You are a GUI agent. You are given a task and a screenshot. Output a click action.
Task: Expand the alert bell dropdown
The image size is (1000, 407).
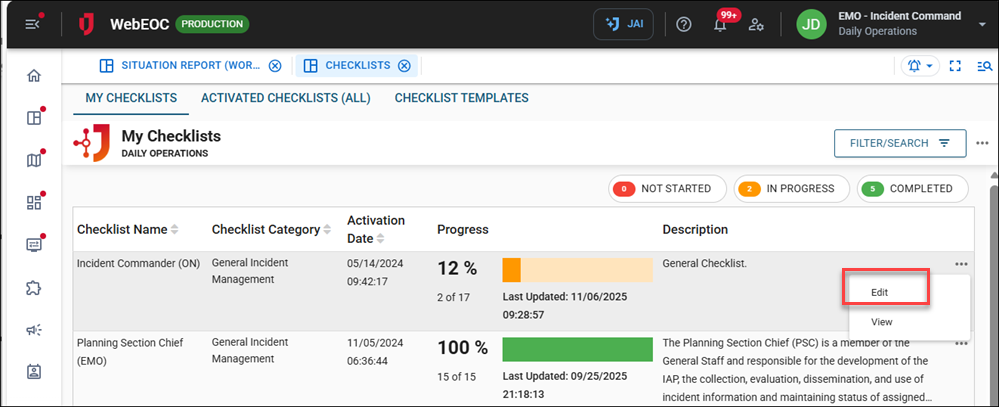click(x=919, y=66)
